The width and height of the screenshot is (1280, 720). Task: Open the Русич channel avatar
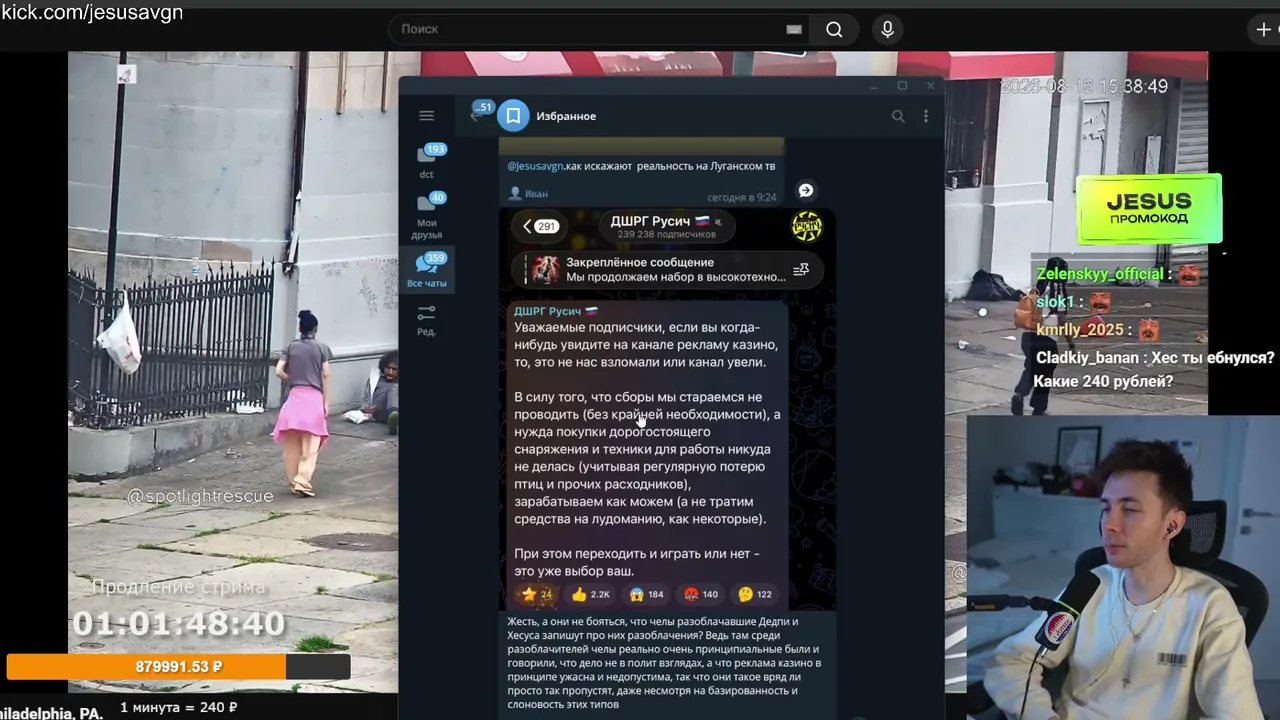[x=807, y=227]
